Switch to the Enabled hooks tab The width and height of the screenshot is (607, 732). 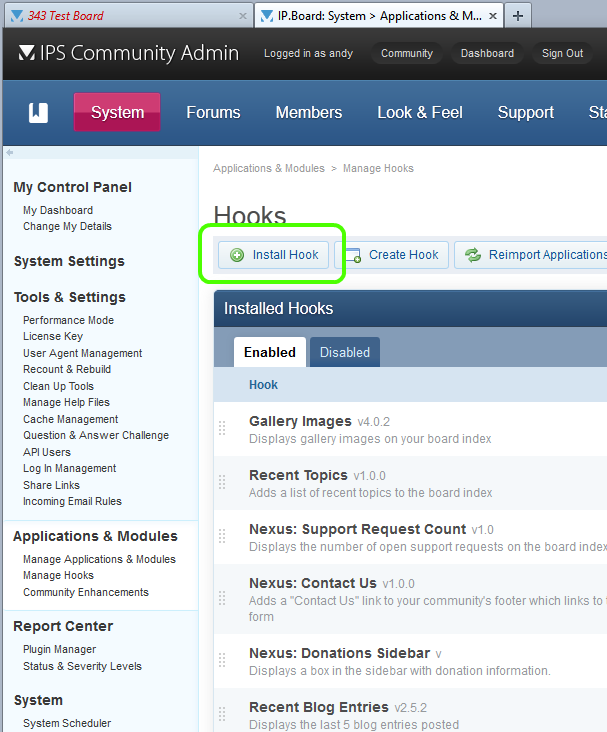270,352
